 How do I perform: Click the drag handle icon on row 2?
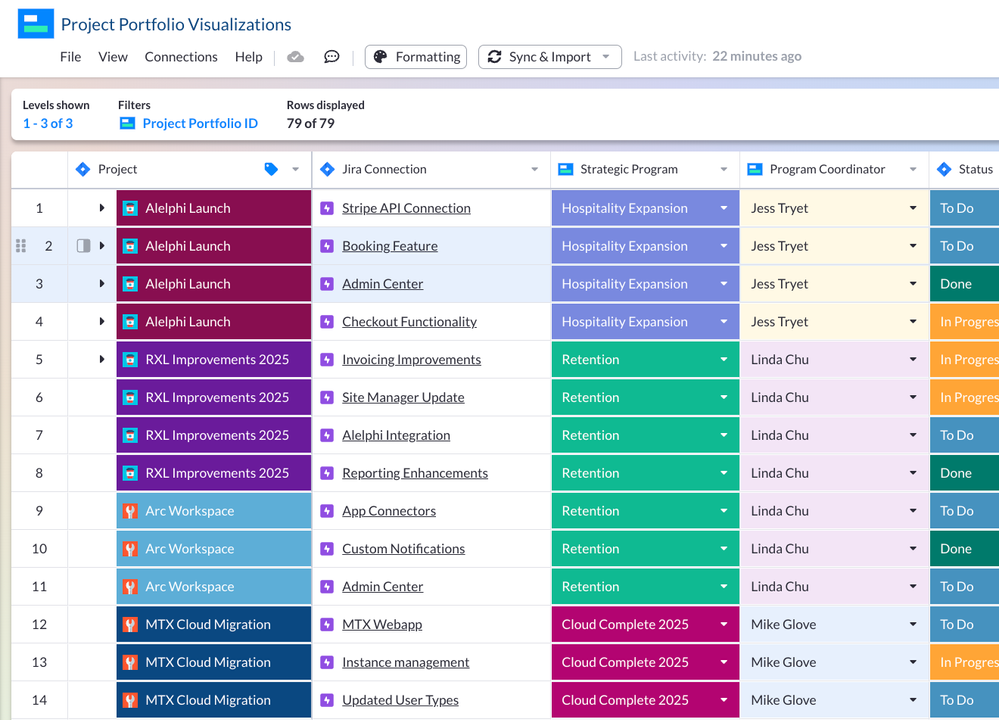coord(21,246)
